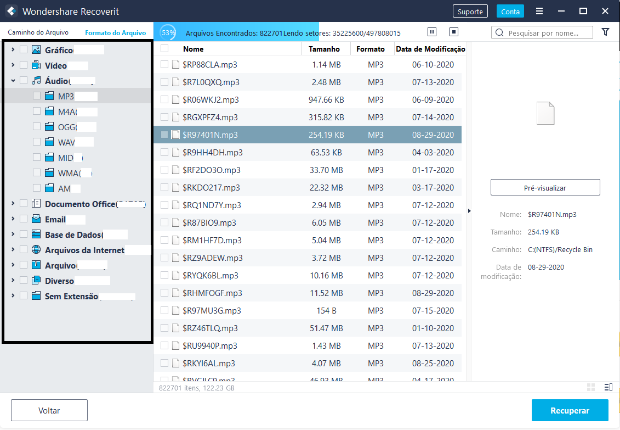
Task: Collapse the Áudio category tree
Action: pos(12,80)
